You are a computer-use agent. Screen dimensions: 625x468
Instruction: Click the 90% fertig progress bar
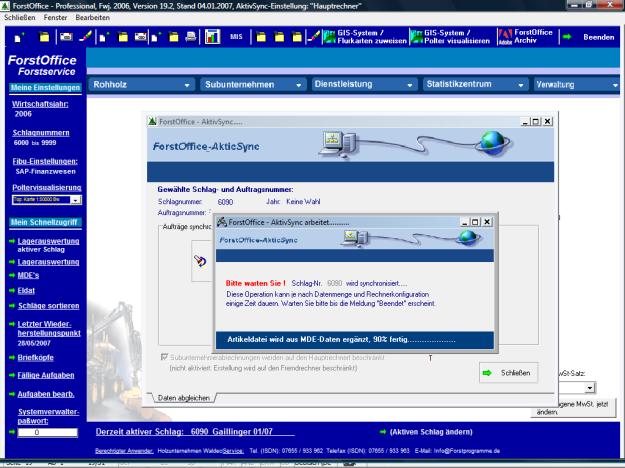pos(354,340)
